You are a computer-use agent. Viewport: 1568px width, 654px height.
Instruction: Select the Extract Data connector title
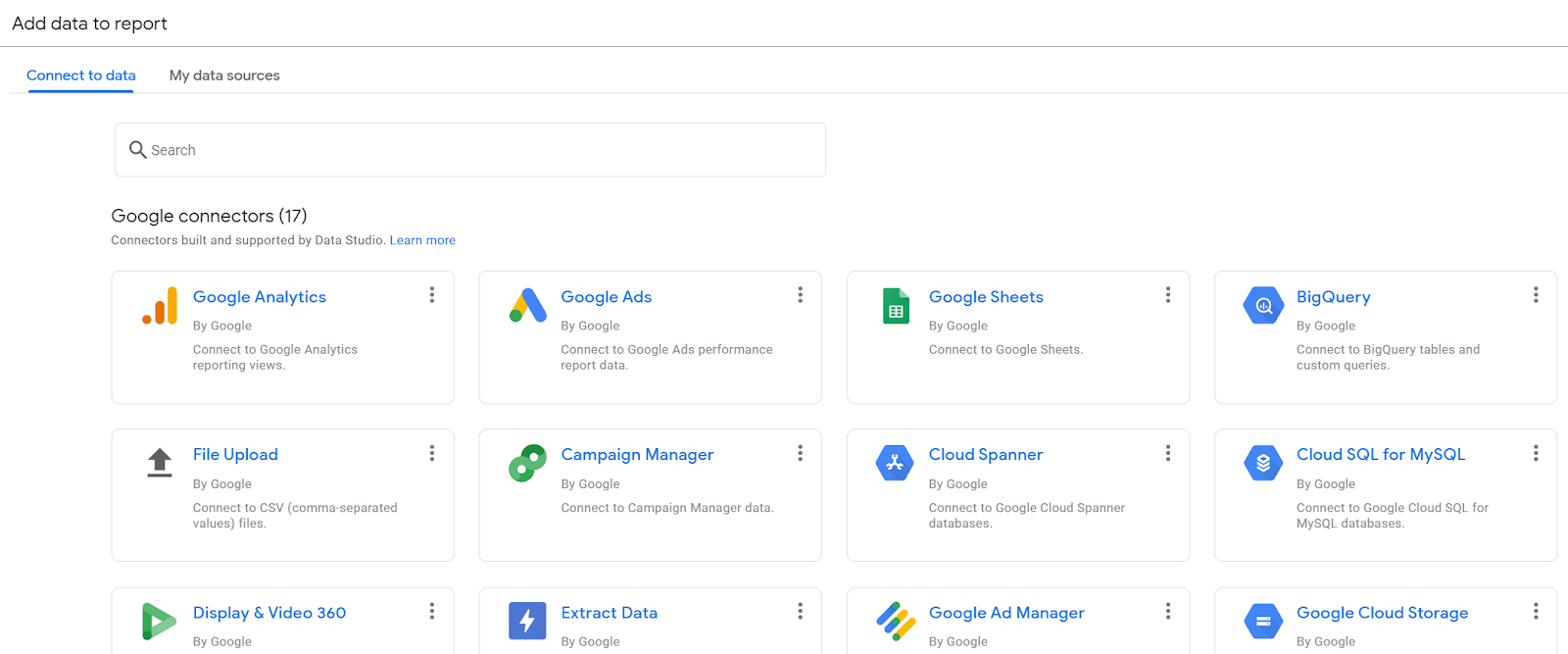[x=610, y=613]
